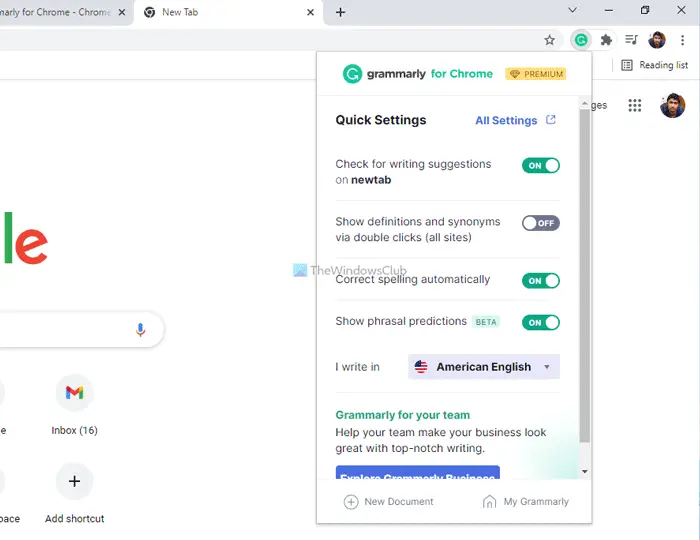Click the BETA label next to phrasal predictions

pyautogui.click(x=486, y=322)
